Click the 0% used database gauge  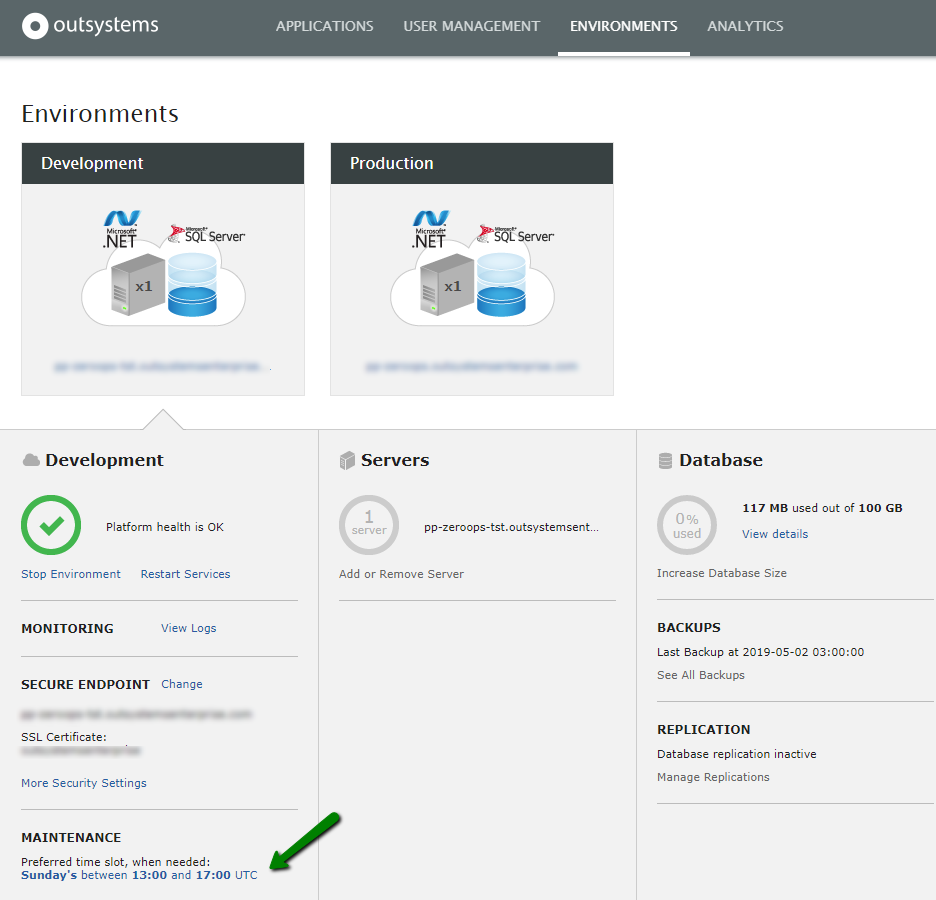[687, 525]
